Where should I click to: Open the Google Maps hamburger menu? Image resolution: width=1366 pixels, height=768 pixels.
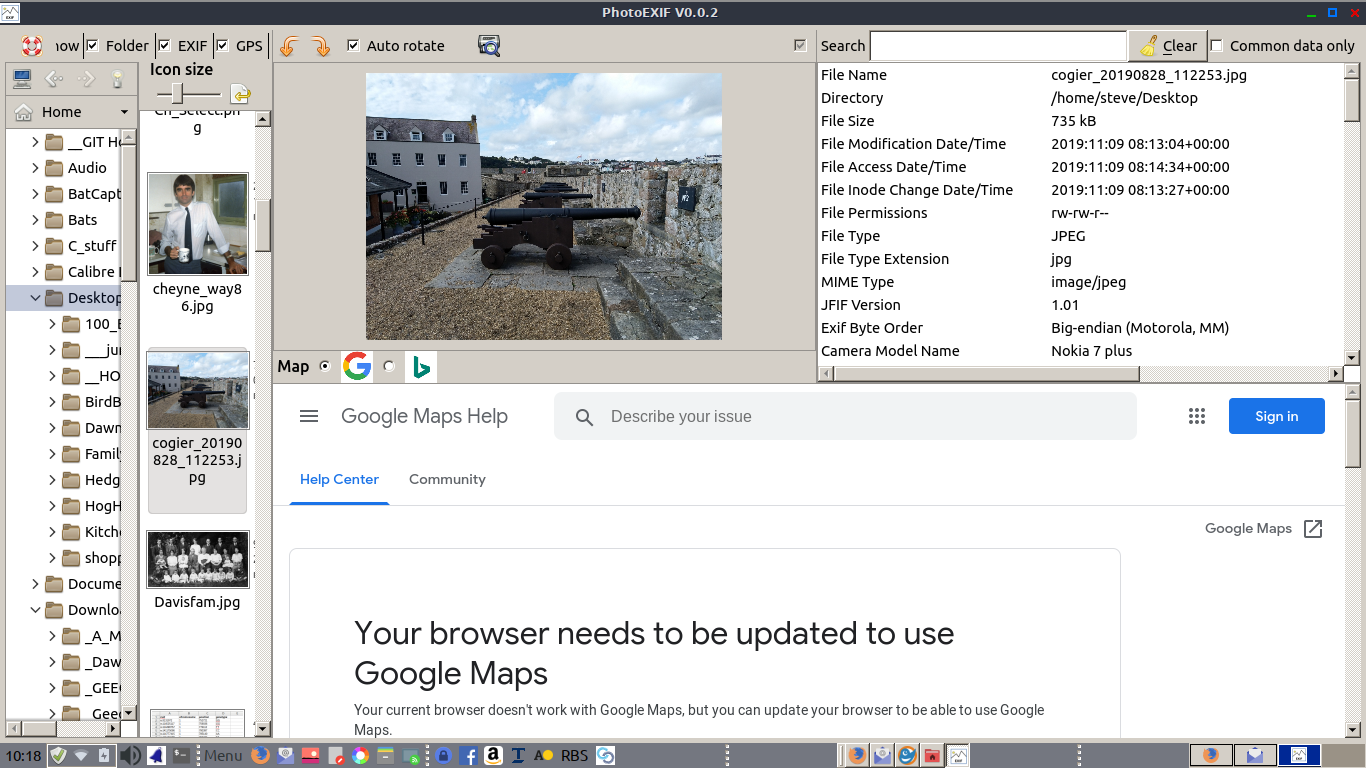(x=309, y=417)
